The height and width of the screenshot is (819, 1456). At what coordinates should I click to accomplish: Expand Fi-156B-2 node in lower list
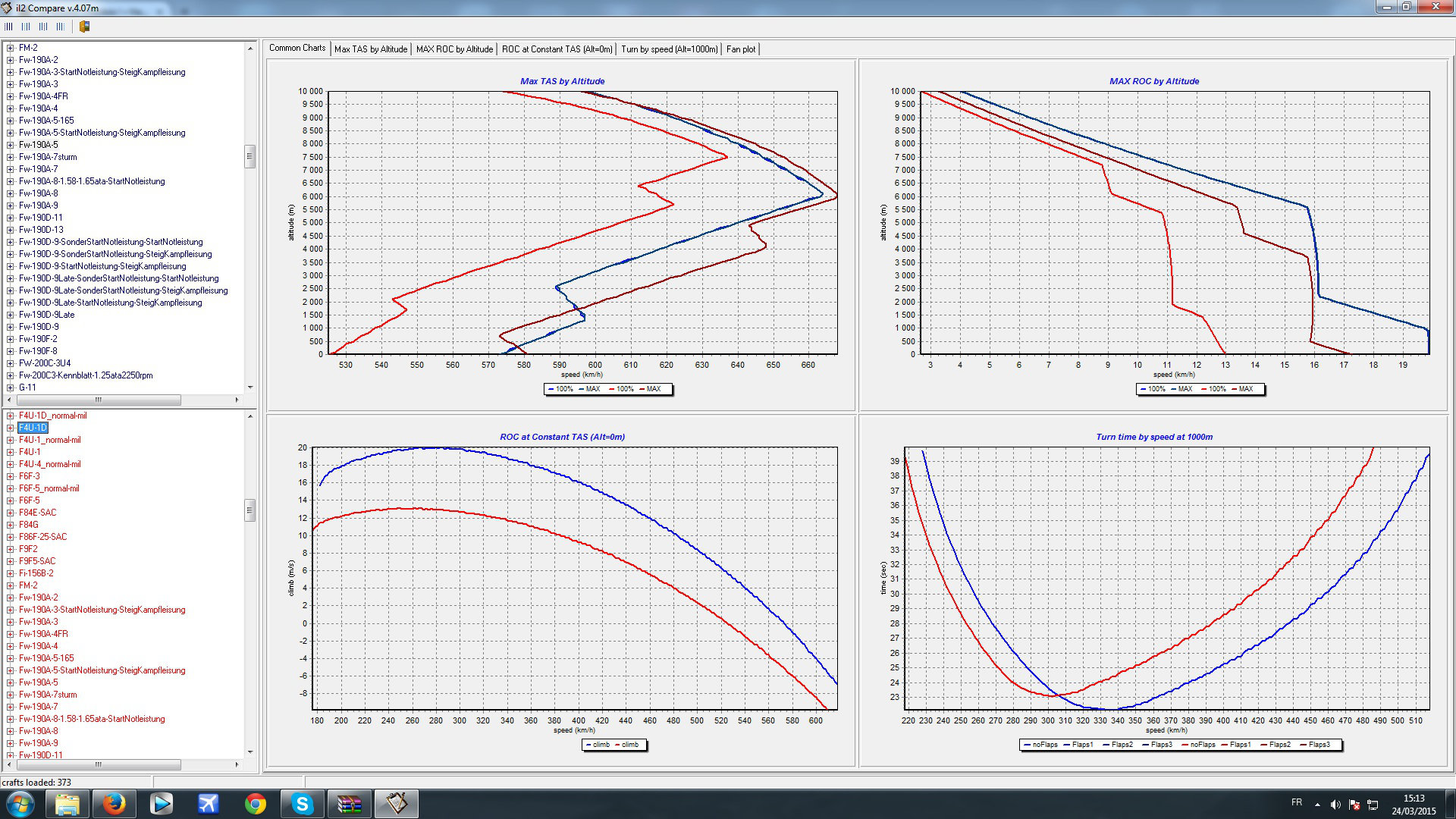[10, 573]
